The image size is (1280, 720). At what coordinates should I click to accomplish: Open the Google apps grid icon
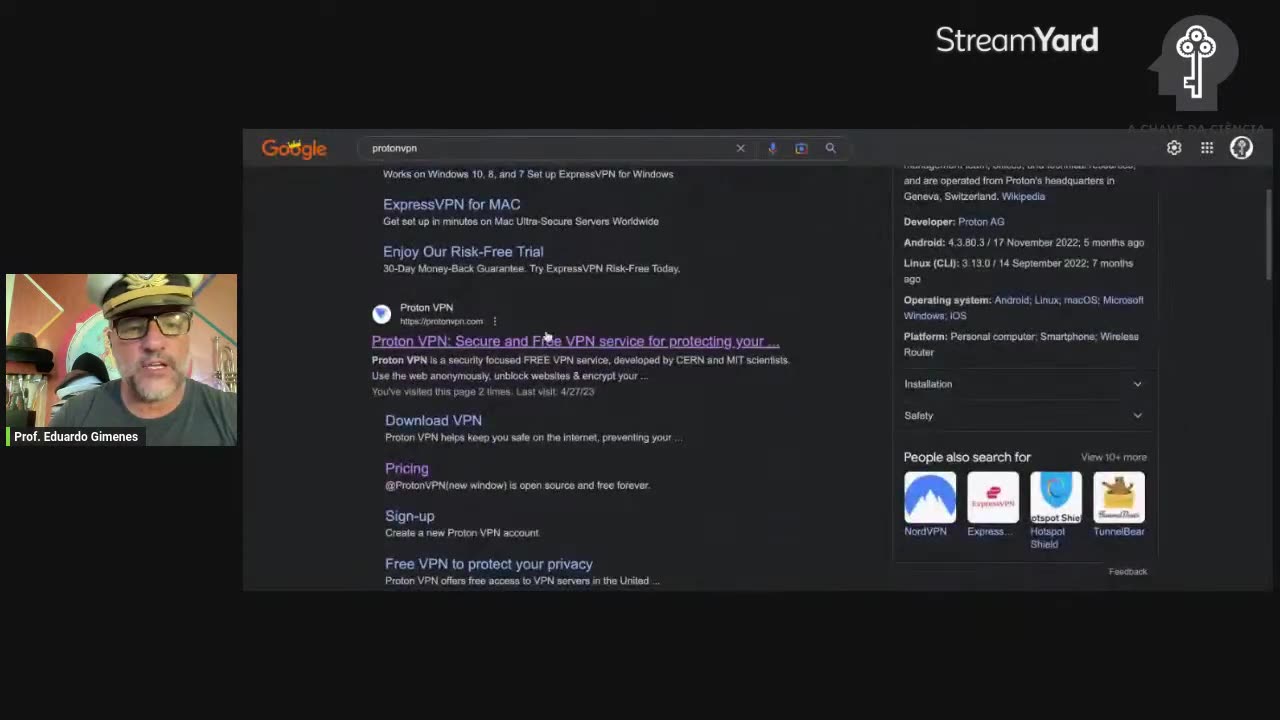tap(1207, 148)
